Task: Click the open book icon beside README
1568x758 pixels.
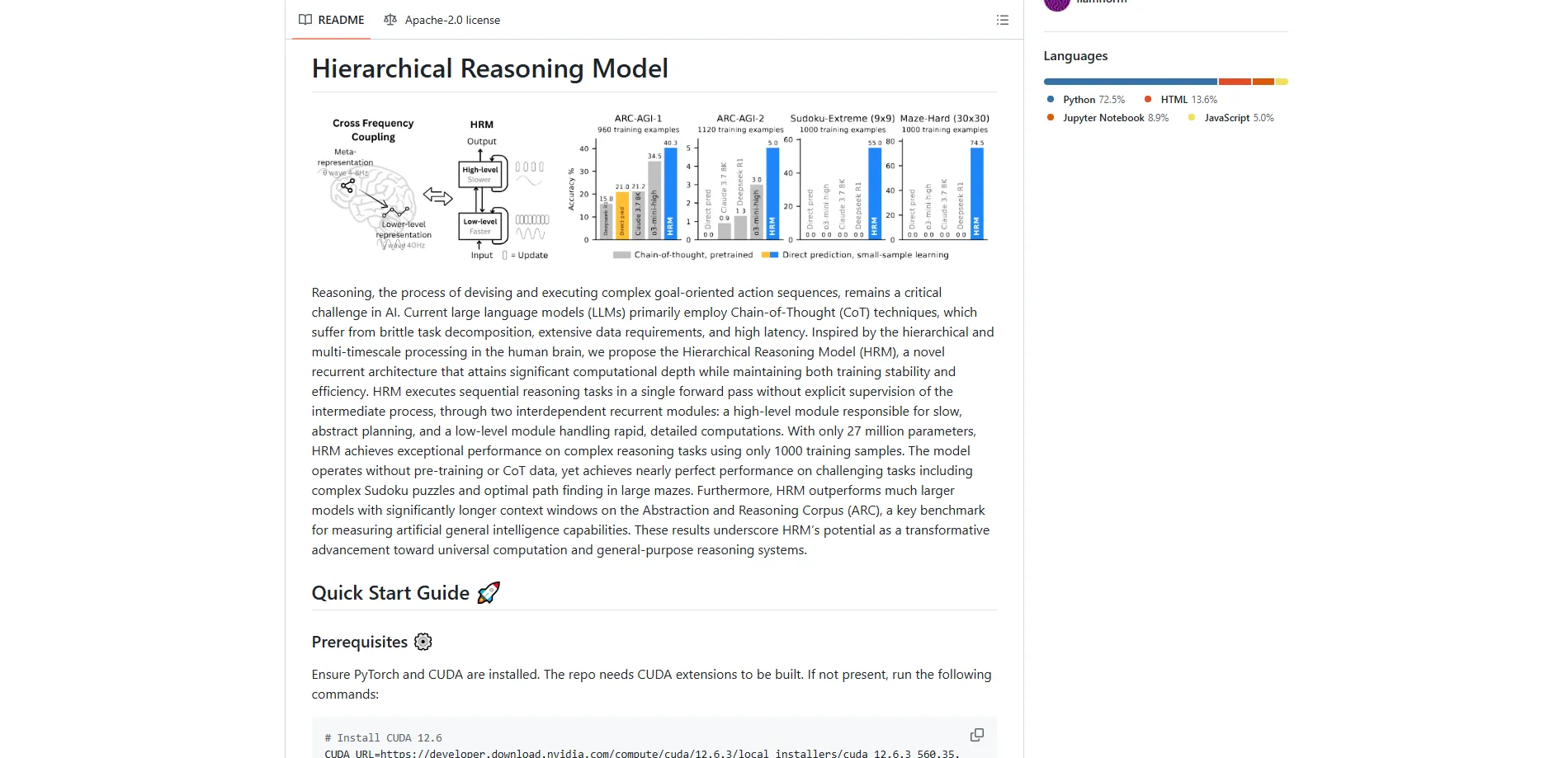Action: [x=305, y=20]
